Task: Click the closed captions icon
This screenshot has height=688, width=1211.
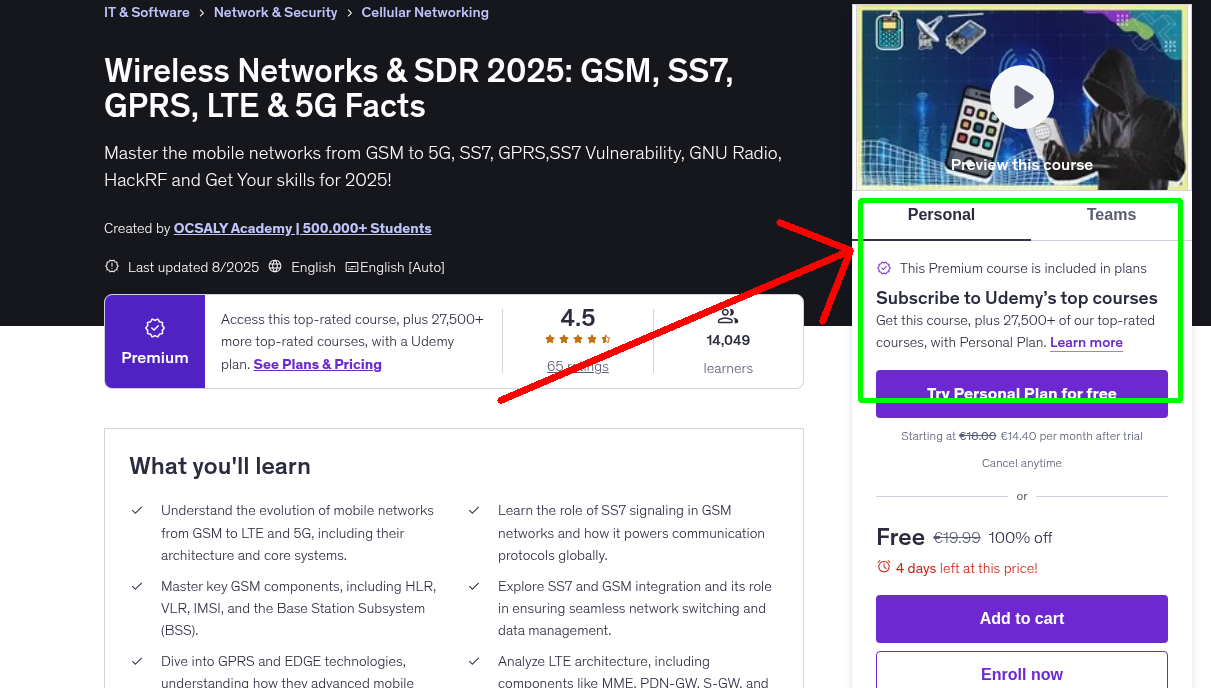Action: click(352, 267)
